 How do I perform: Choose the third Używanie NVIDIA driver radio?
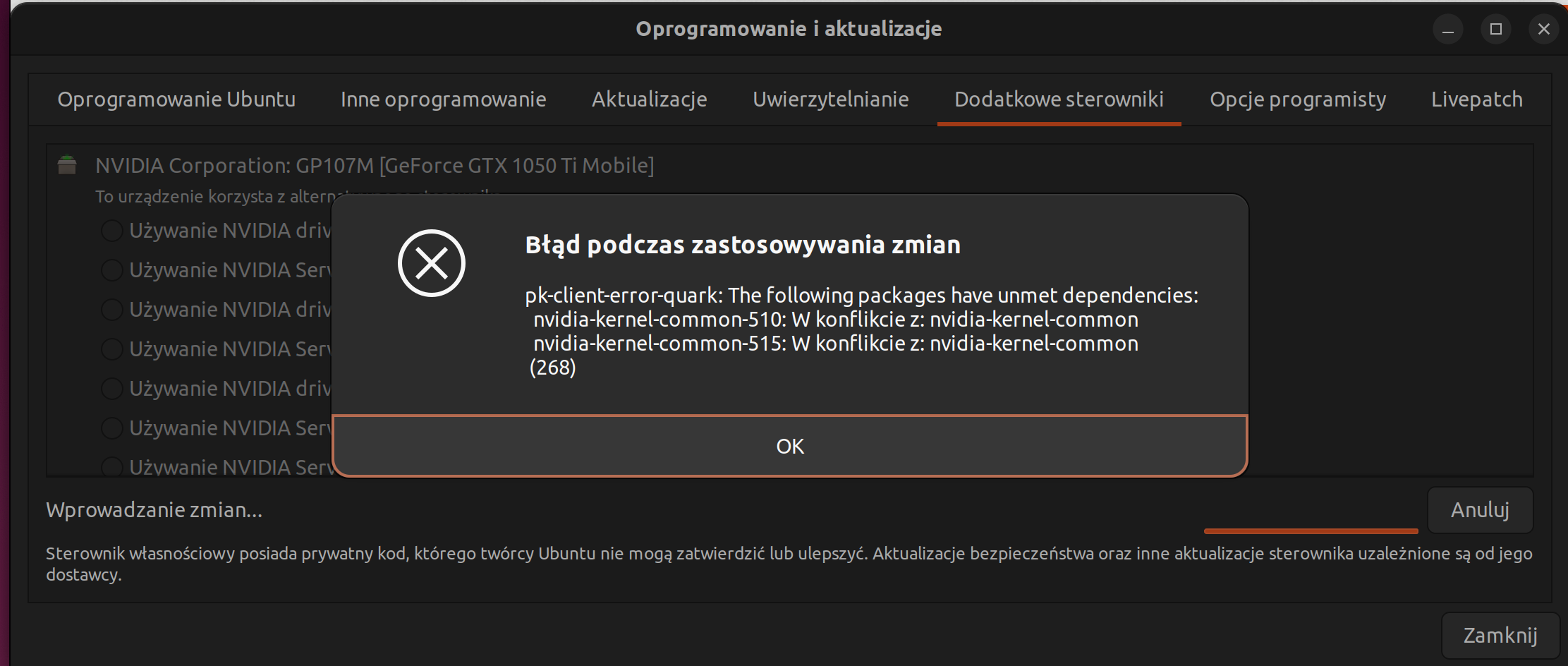tap(112, 310)
